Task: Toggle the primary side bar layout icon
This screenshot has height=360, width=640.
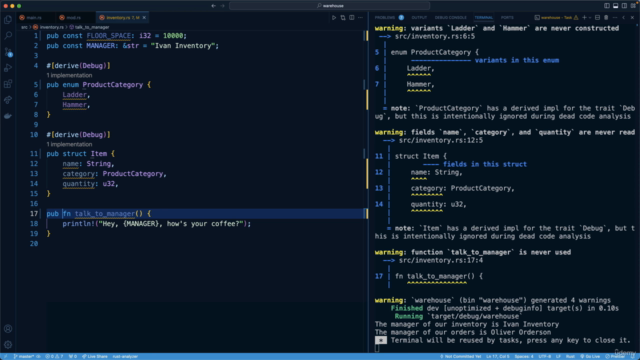Action: [607, 6]
